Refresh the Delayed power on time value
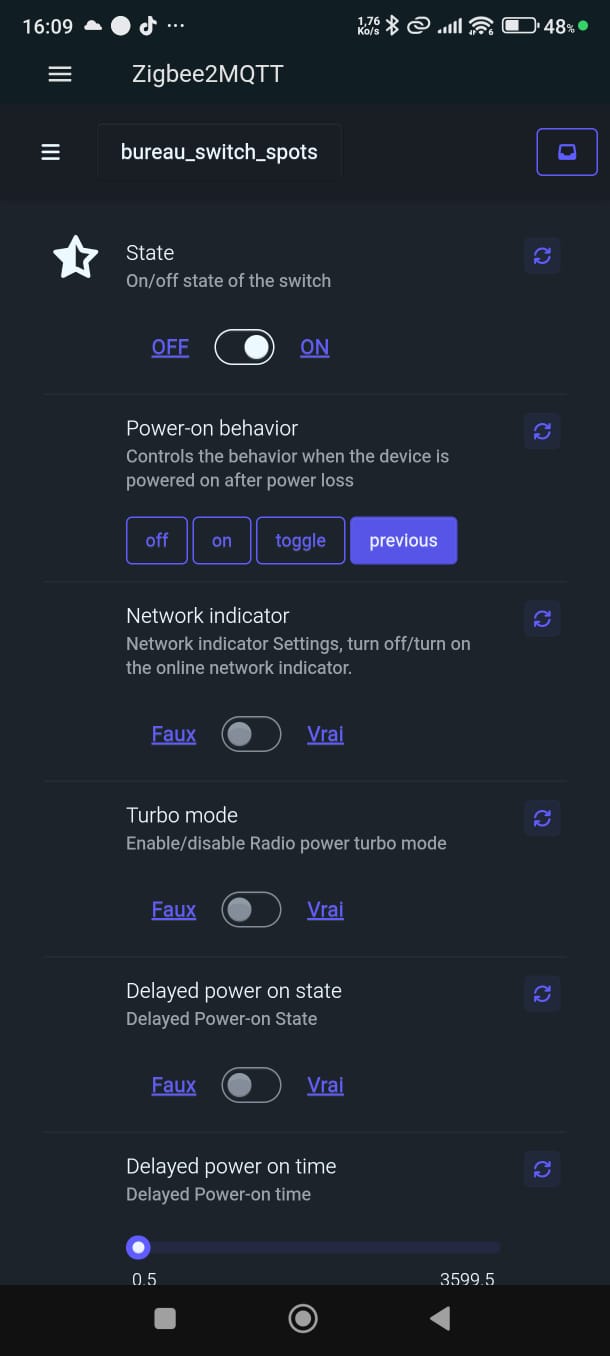This screenshot has width=610, height=1356. 542,1169
